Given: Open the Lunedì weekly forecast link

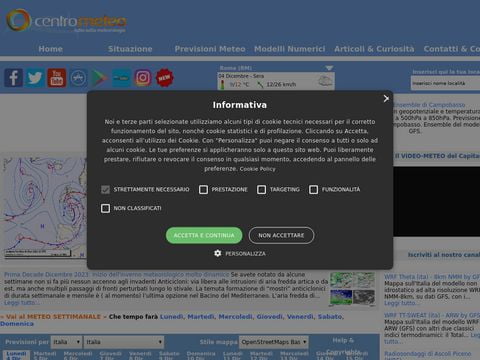Looking at the screenshot, I should tap(171, 317).
